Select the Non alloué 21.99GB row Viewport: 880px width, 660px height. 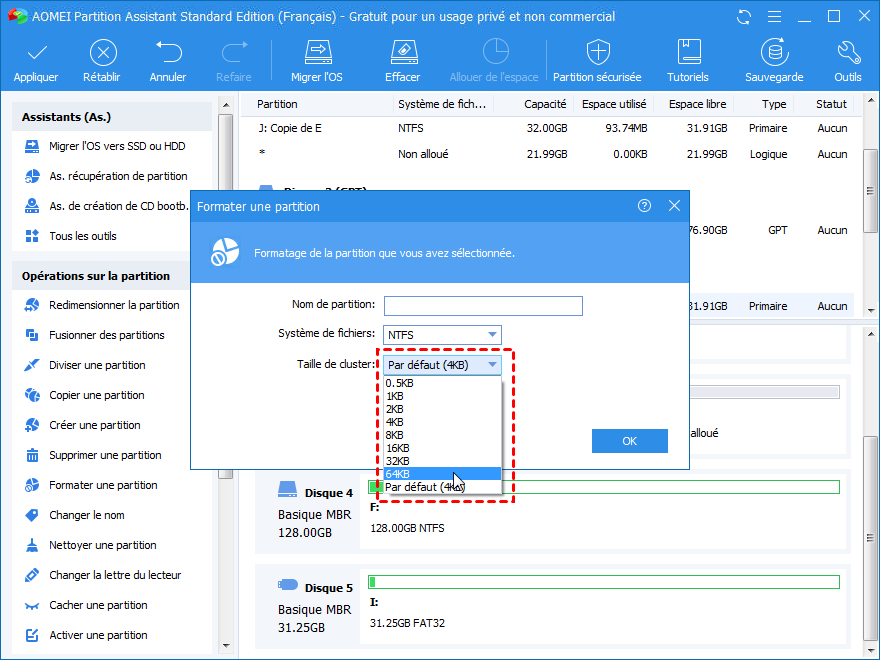tap(552, 154)
